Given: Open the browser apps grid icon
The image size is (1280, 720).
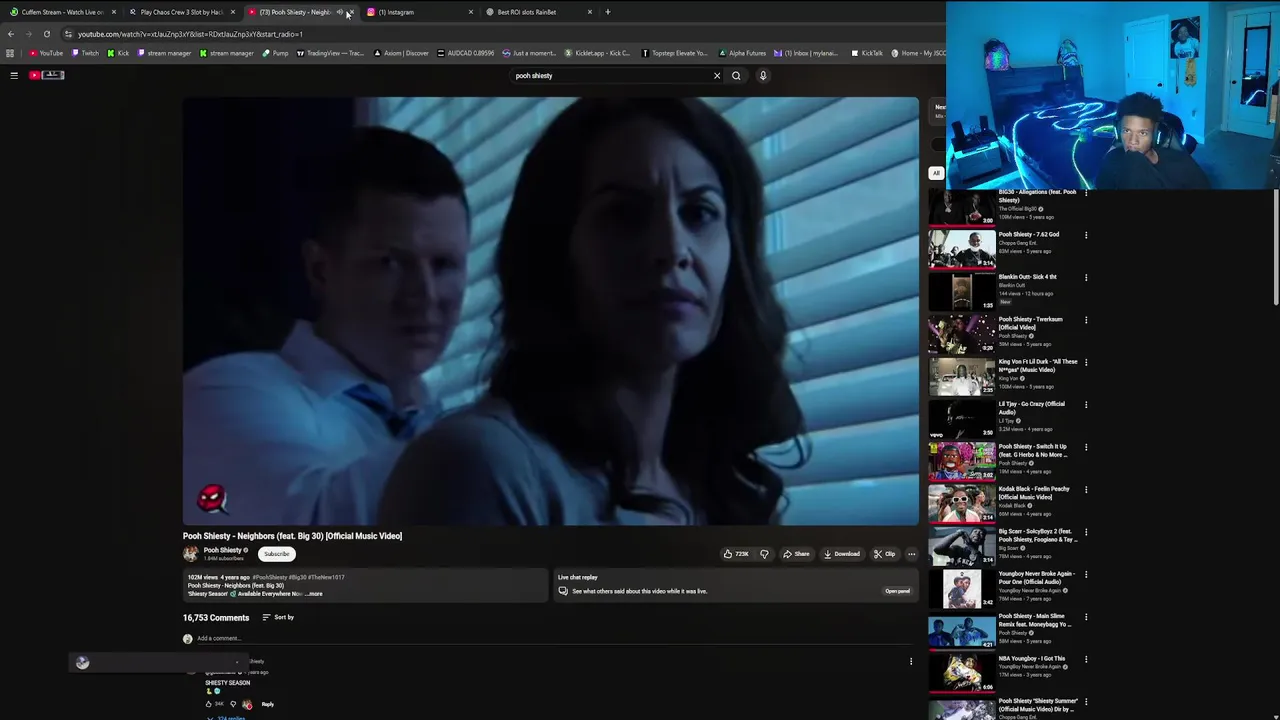Looking at the screenshot, I should pyautogui.click(x=10, y=53).
